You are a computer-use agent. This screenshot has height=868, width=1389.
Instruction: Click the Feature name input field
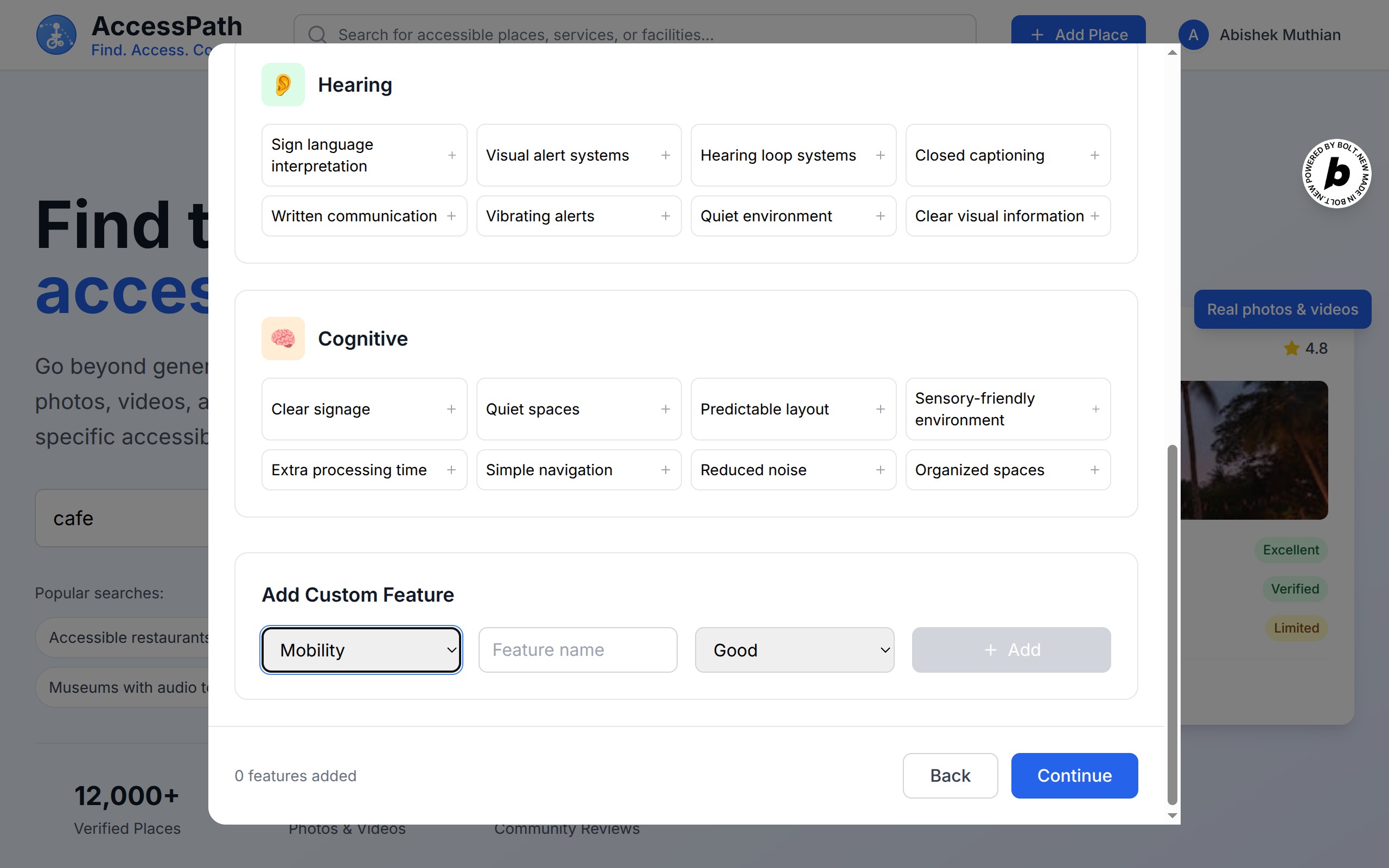coord(577,650)
